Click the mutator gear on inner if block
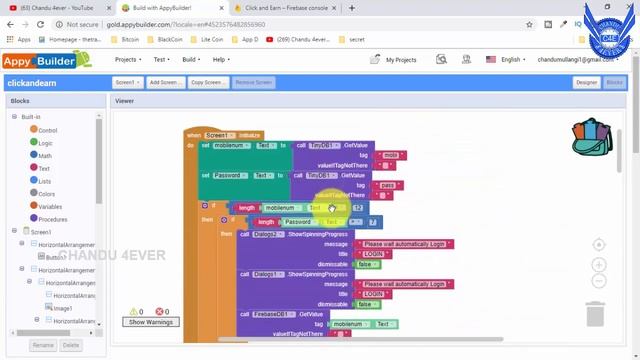The height and width of the screenshot is (360, 640). (224, 220)
